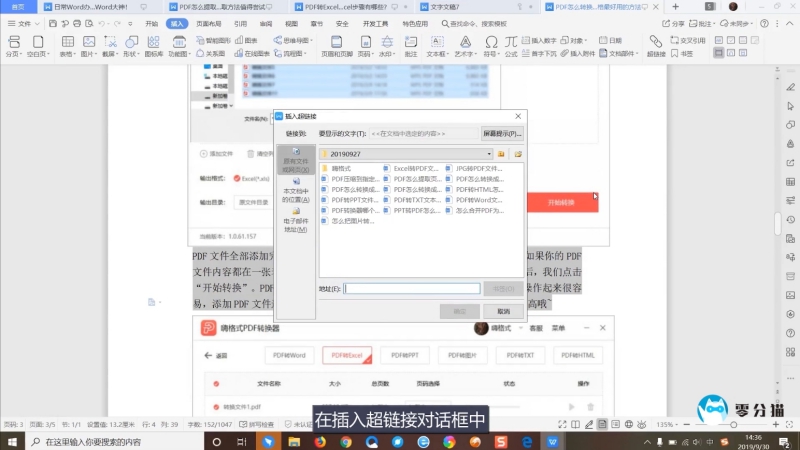Click the browse folder icon in dialog
Viewport: 800px width, 450px height.
[x=518, y=154]
